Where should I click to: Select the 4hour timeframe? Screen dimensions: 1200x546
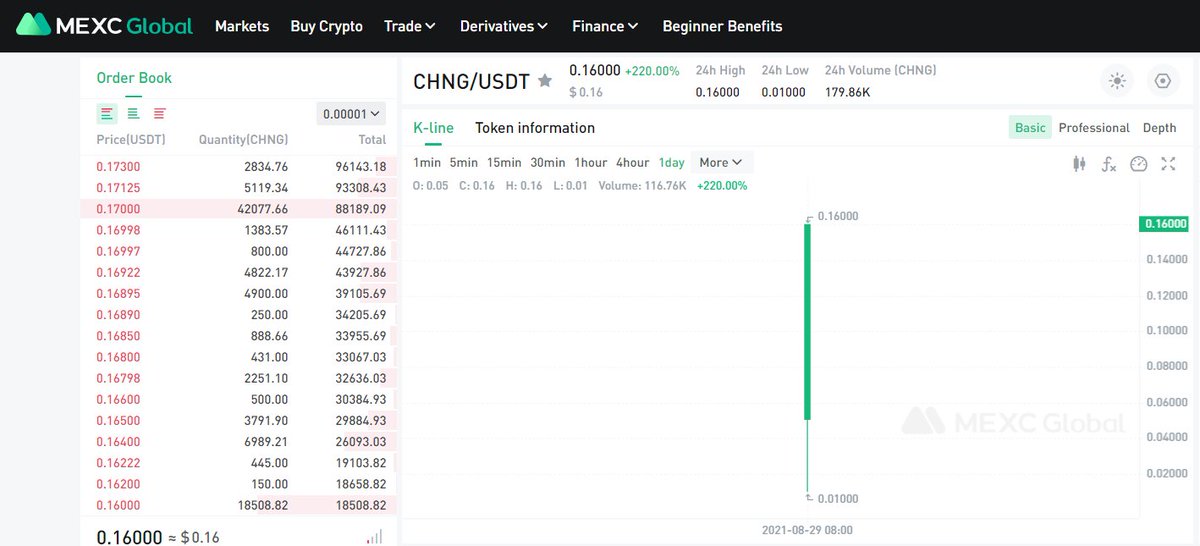pos(633,162)
